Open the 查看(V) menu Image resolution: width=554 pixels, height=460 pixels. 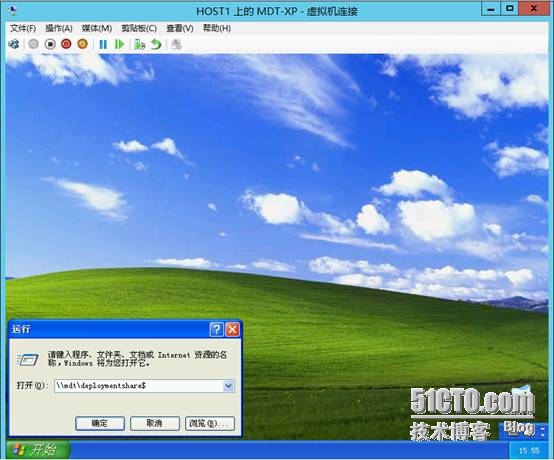coord(180,28)
